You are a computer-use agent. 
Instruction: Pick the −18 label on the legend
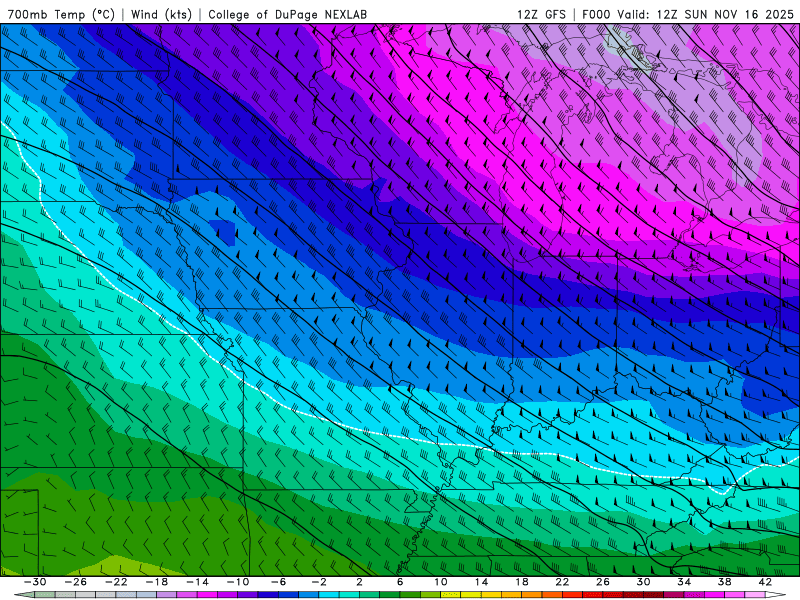click(x=157, y=582)
